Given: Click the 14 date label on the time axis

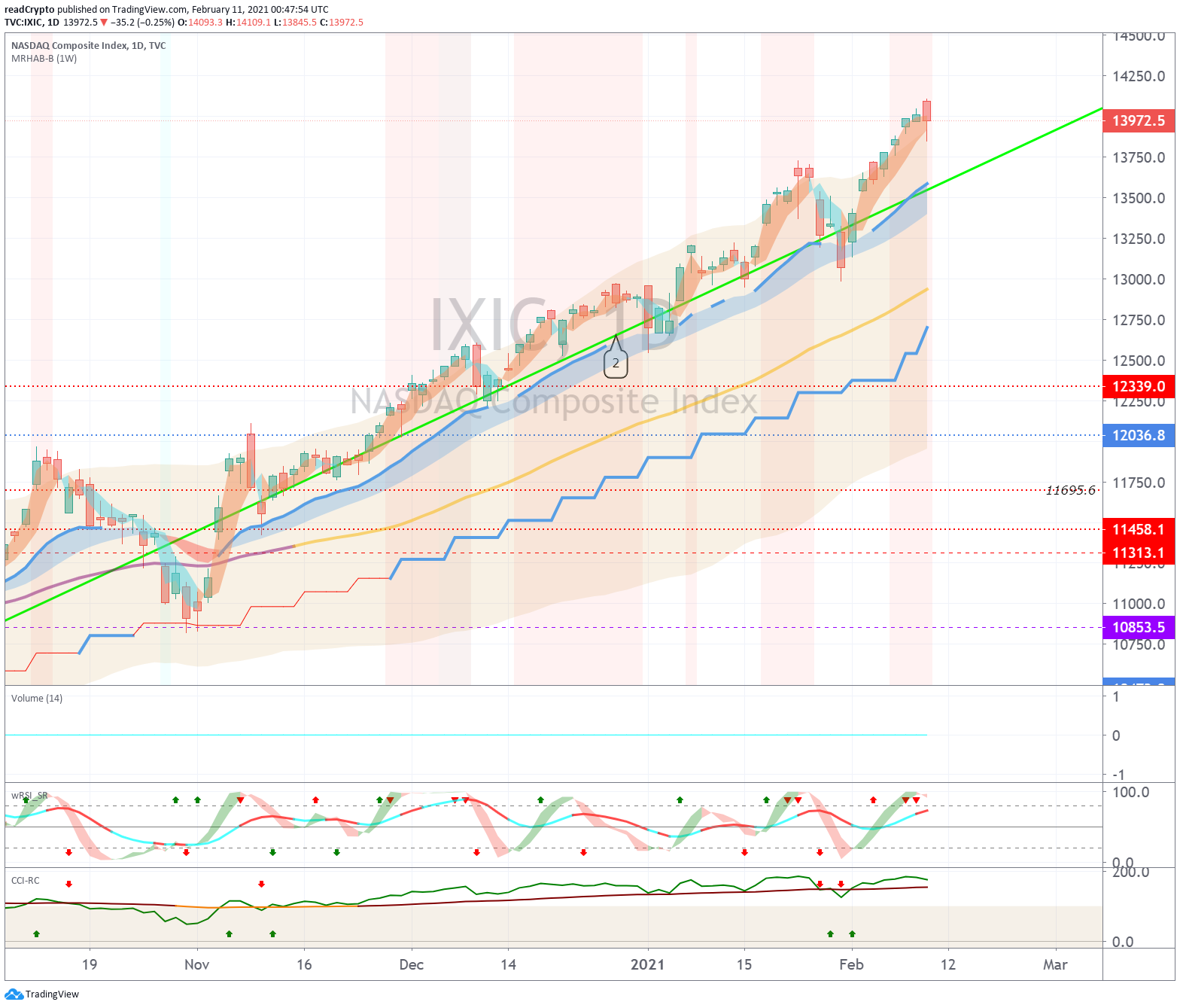Looking at the screenshot, I should pos(508,964).
